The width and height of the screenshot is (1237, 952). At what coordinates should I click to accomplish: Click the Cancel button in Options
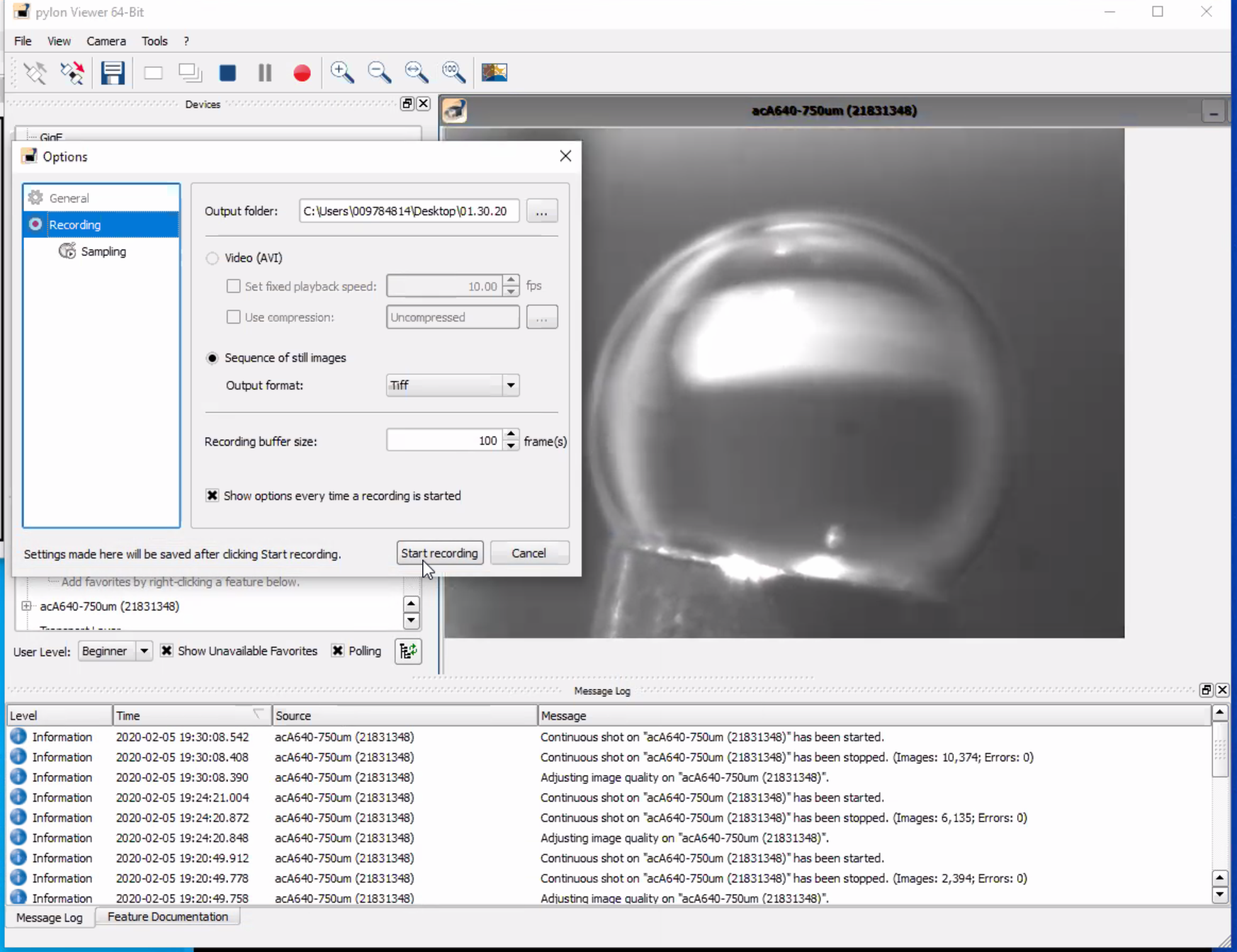coord(529,553)
